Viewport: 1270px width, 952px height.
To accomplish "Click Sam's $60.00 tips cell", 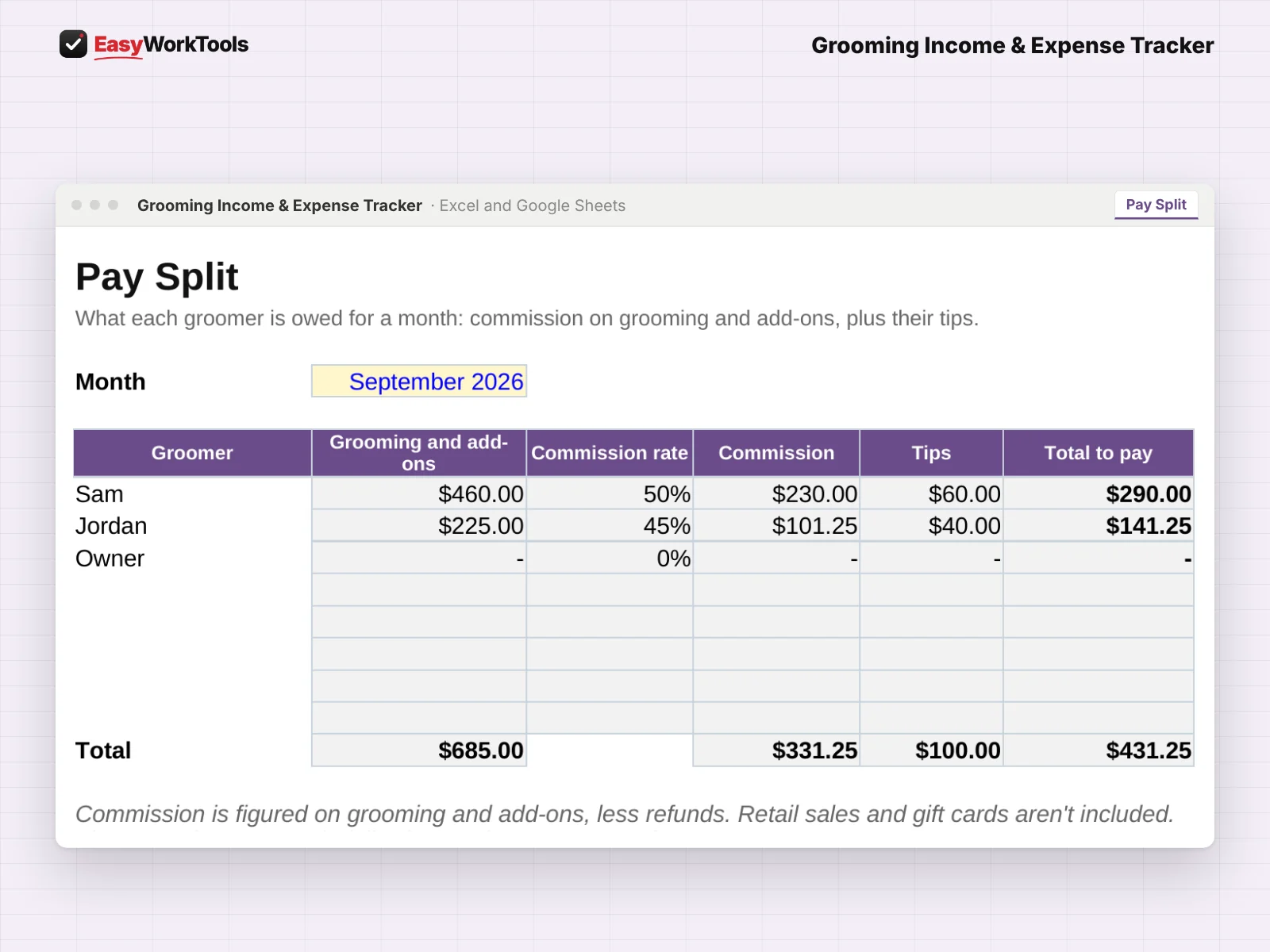I will tap(931, 494).
